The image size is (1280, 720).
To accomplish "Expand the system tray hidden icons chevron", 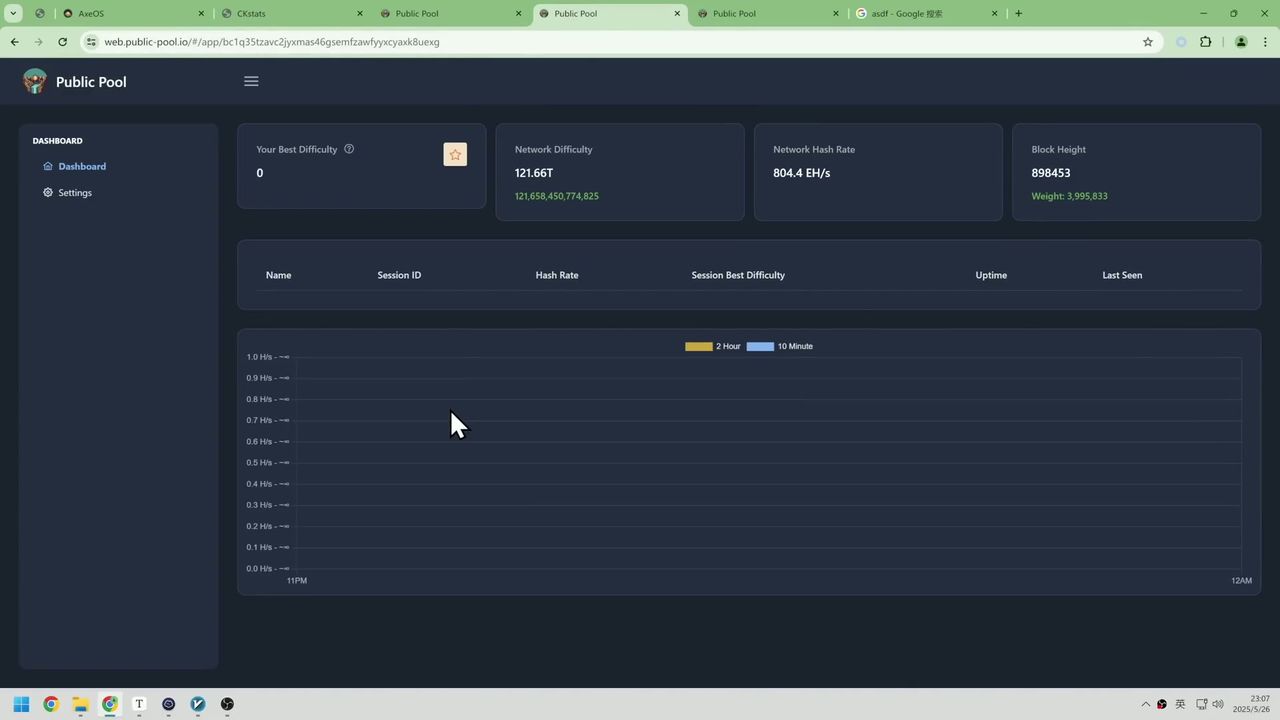I will point(1146,704).
